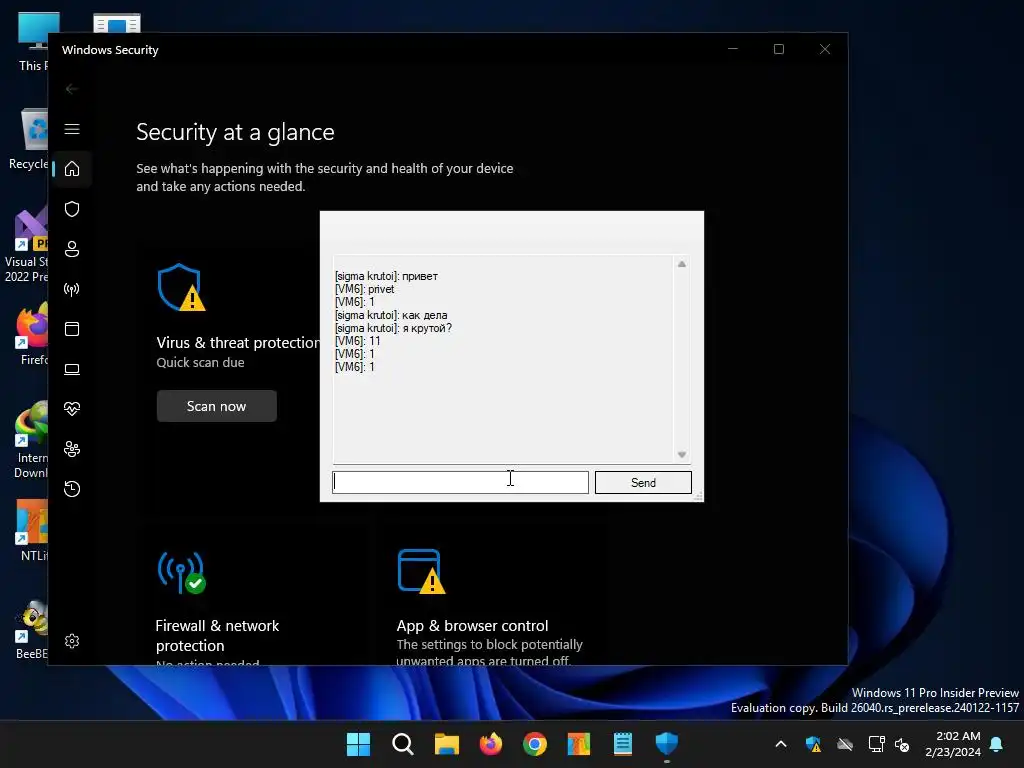The image size is (1024, 768).
Task: Click the Firewall & network protection tile icon
Action: (182, 573)
